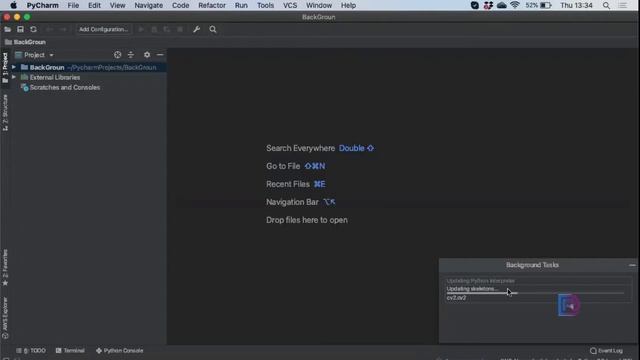Open the Edit menu
Screen dimensions: 640x360
click(x=94, y=5)
